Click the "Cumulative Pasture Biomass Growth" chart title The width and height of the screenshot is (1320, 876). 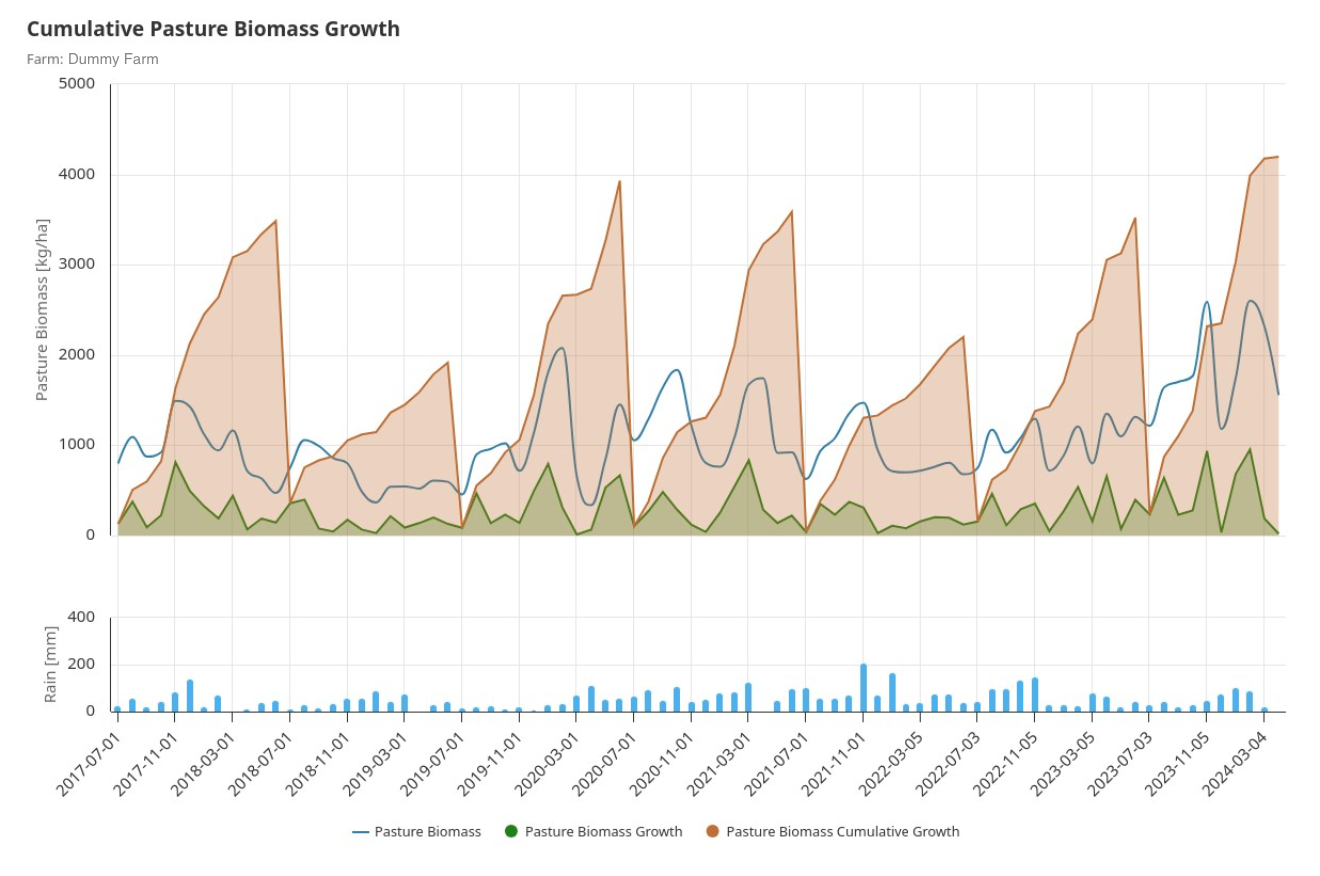(213, 29)
